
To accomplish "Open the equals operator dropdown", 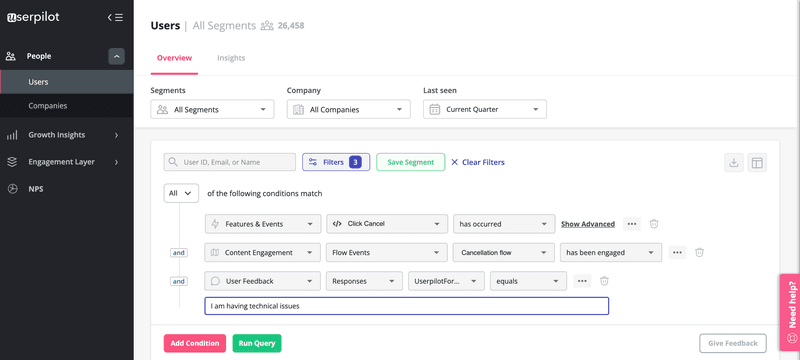I will pyautogui.click(x=528, y=281).
